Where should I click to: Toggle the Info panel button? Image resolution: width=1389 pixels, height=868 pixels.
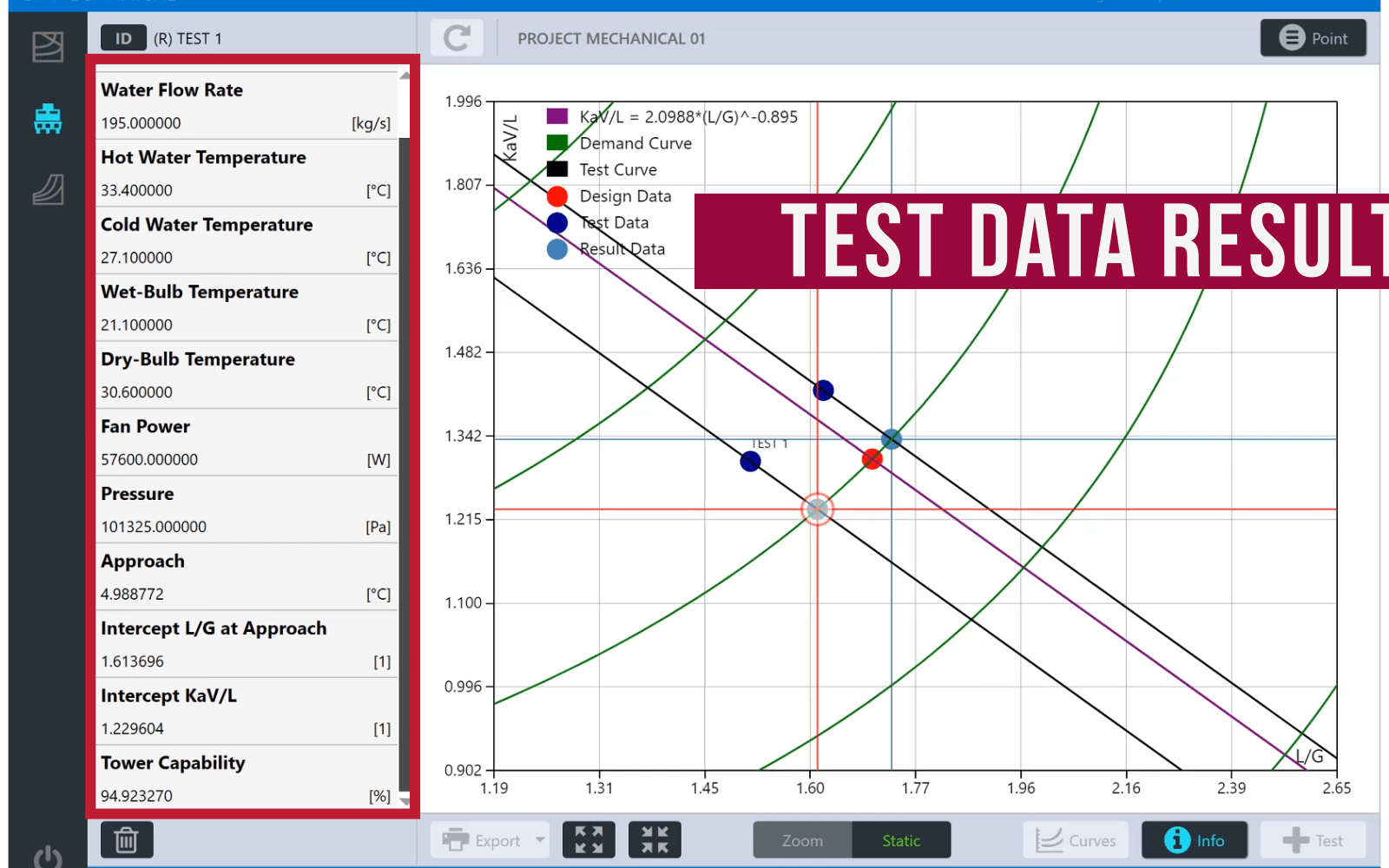tap(1195, 840)
